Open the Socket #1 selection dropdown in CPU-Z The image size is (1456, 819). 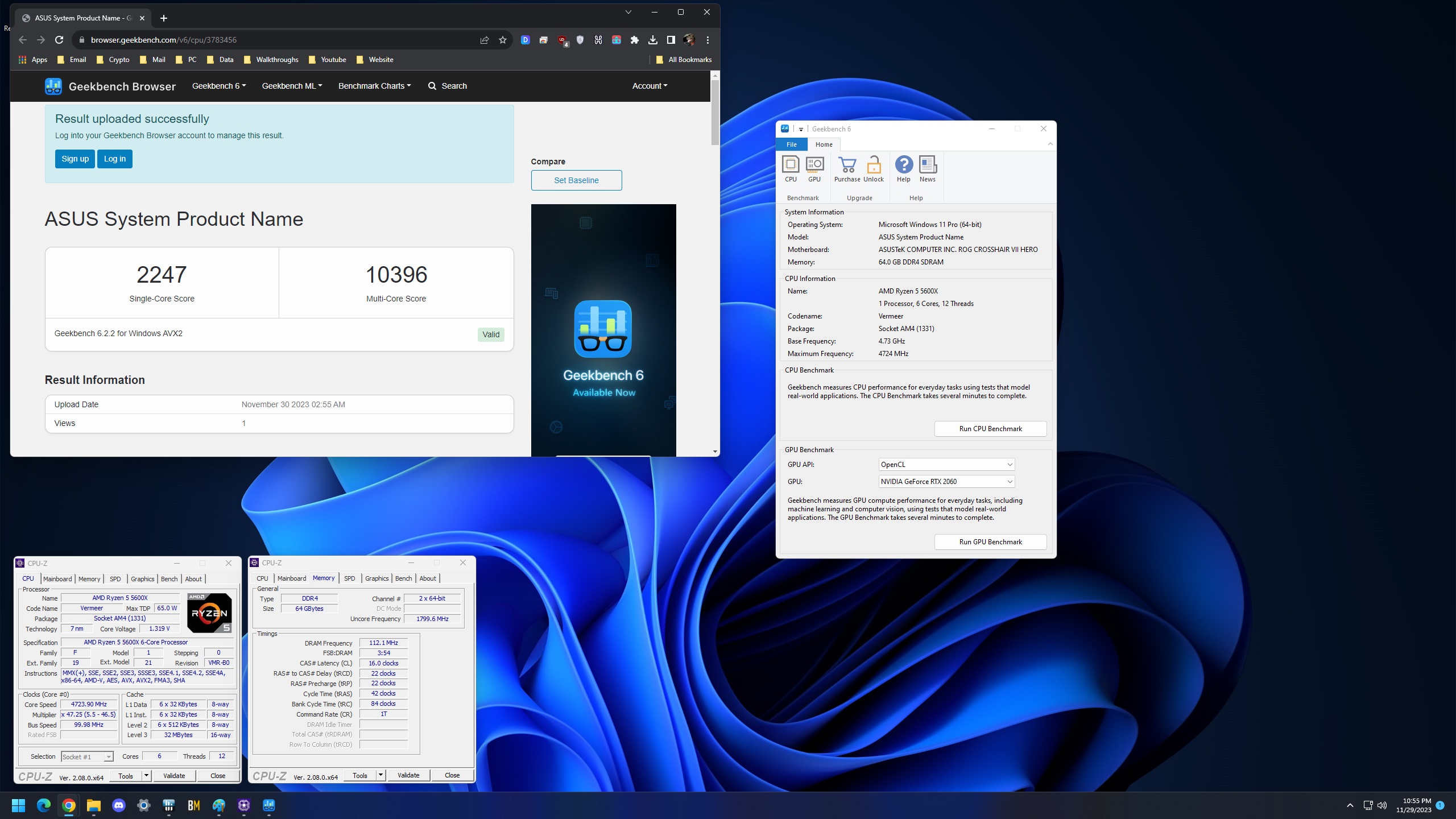coord(88,756)
